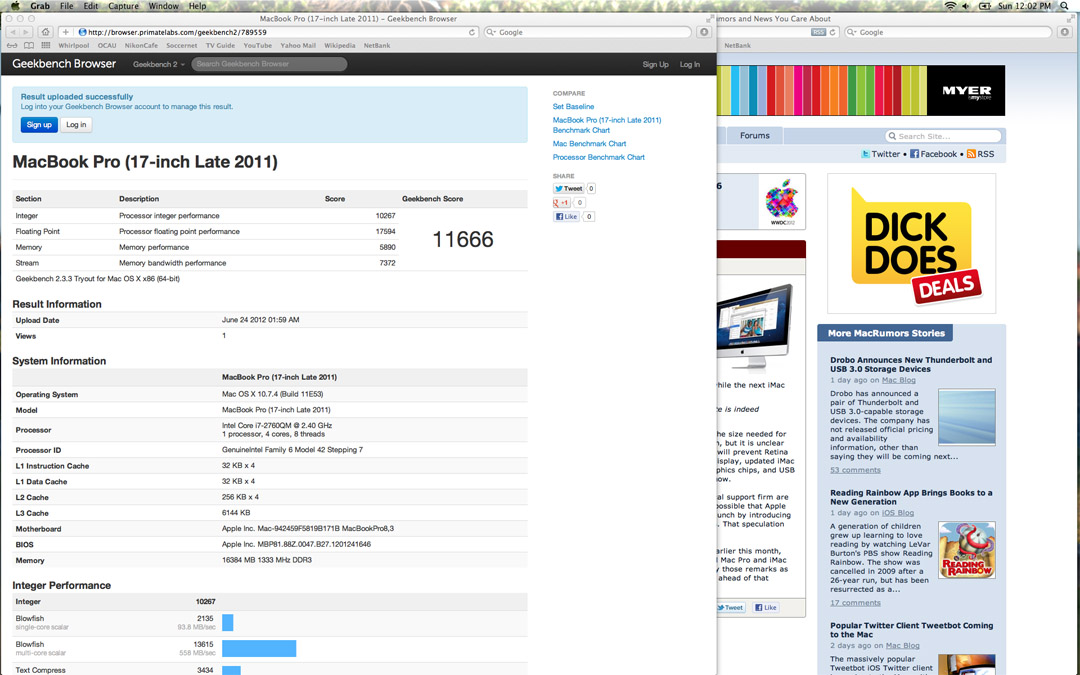This screenshot has height=675, width=1080.
Task: Open the Help menu
Action: click(198, 6)
